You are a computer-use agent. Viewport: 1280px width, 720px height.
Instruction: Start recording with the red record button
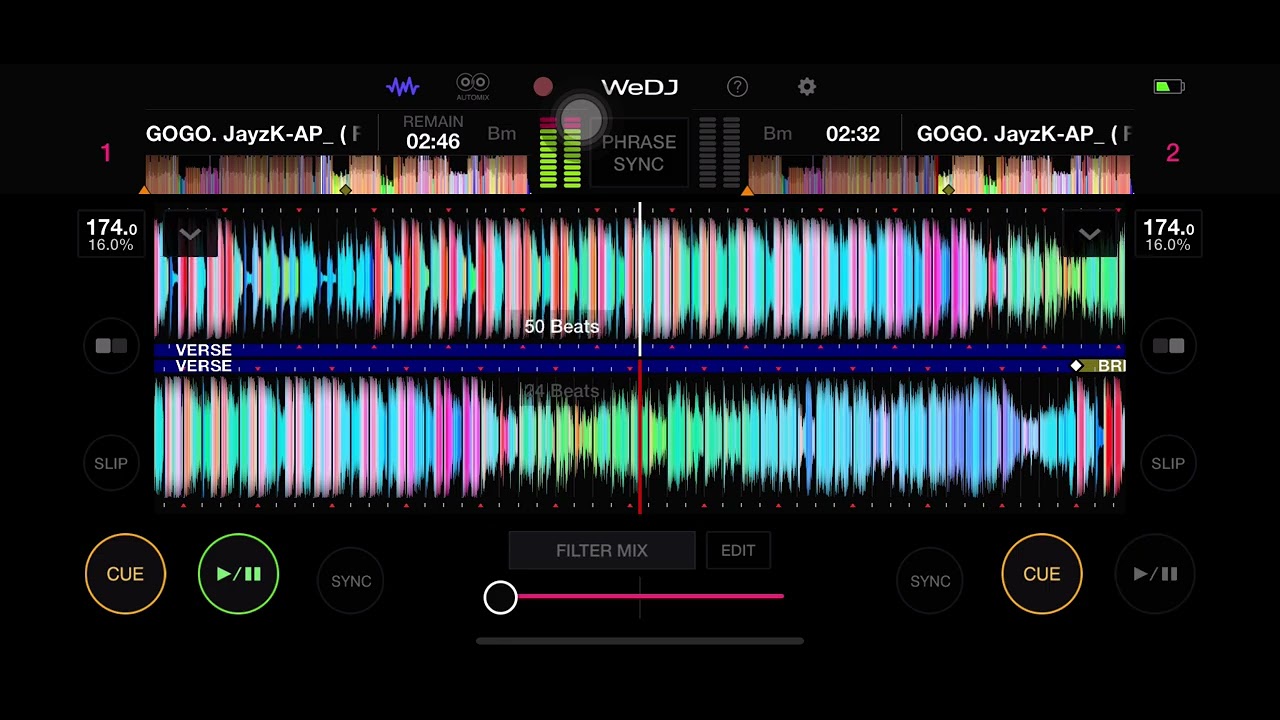click(543, 87)
